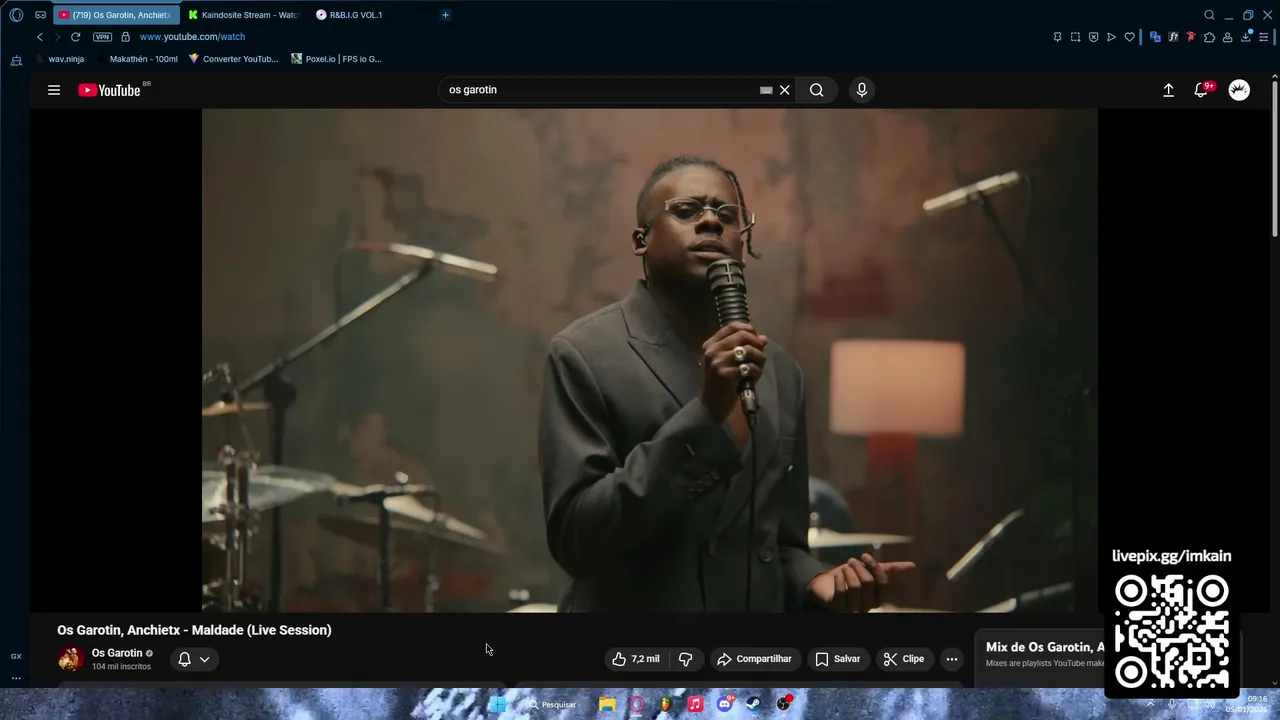Open the Os Garotin channel avatar

click(70, 659)
